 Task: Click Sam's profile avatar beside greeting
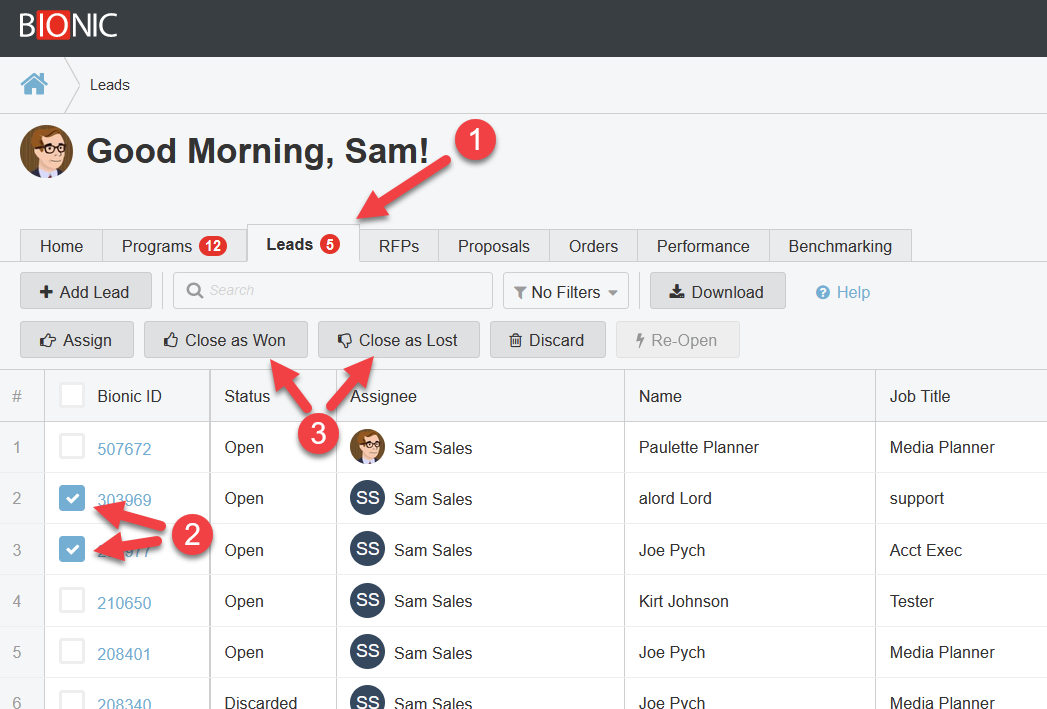tap(46, 152)
